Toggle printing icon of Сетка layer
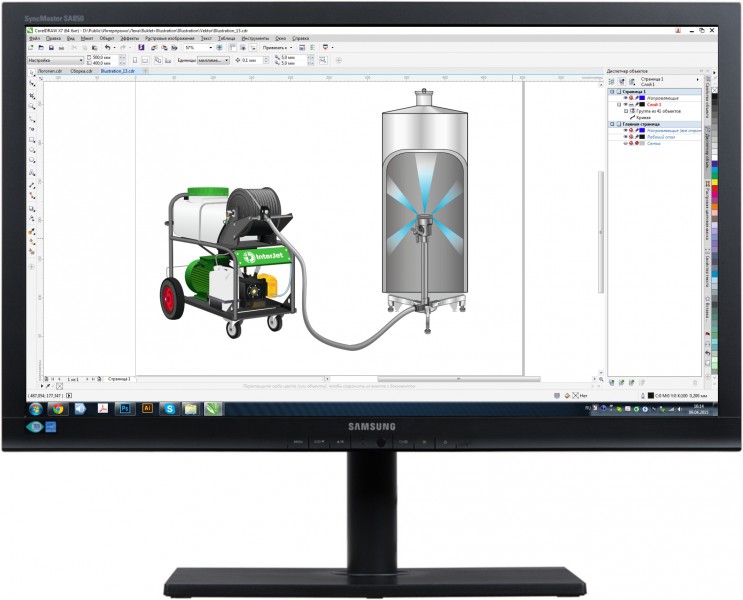The width and height of the screenshot is (743, 600). point(631,143)
